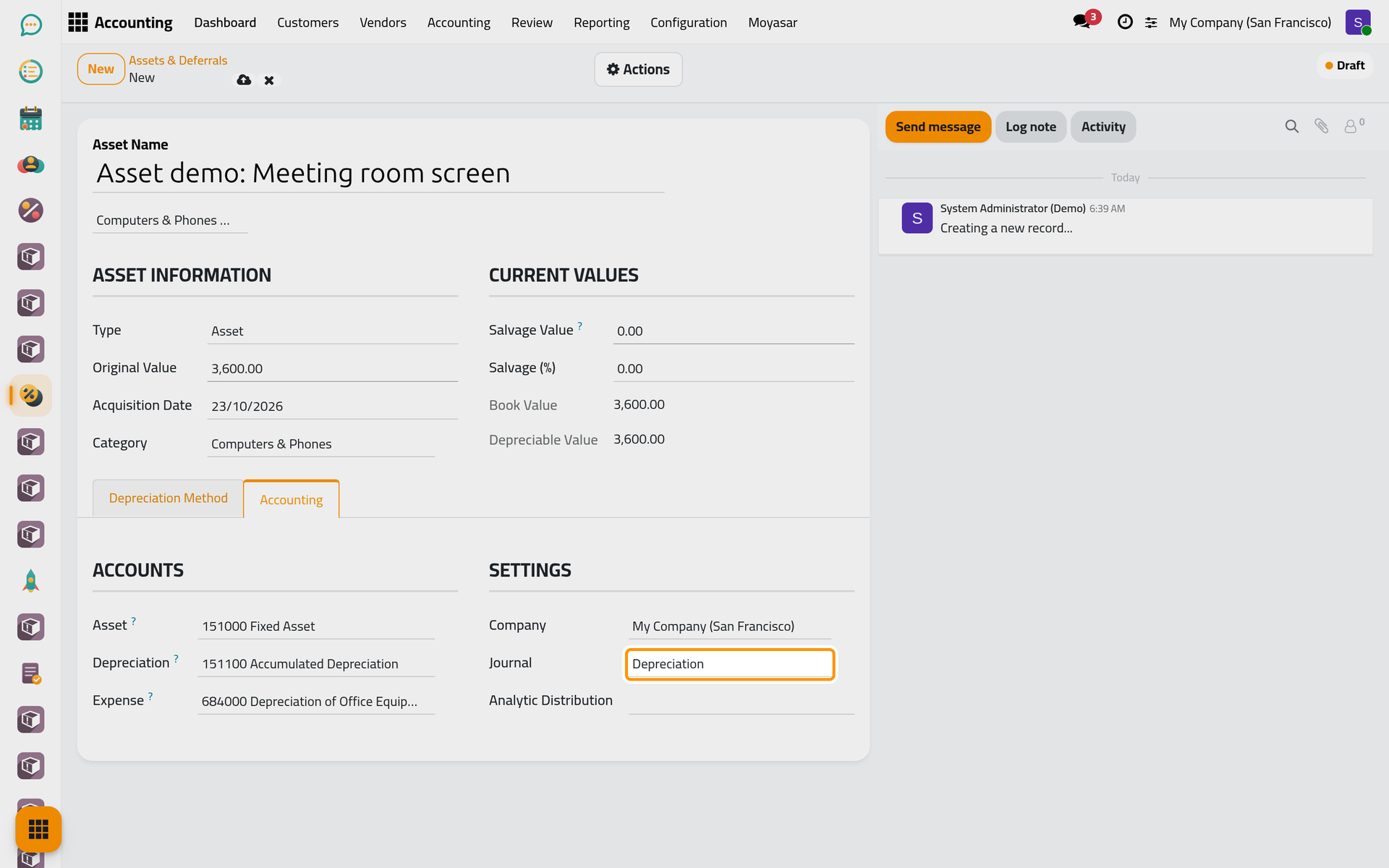Click the Salvage Value help question mark

[579, 325]
